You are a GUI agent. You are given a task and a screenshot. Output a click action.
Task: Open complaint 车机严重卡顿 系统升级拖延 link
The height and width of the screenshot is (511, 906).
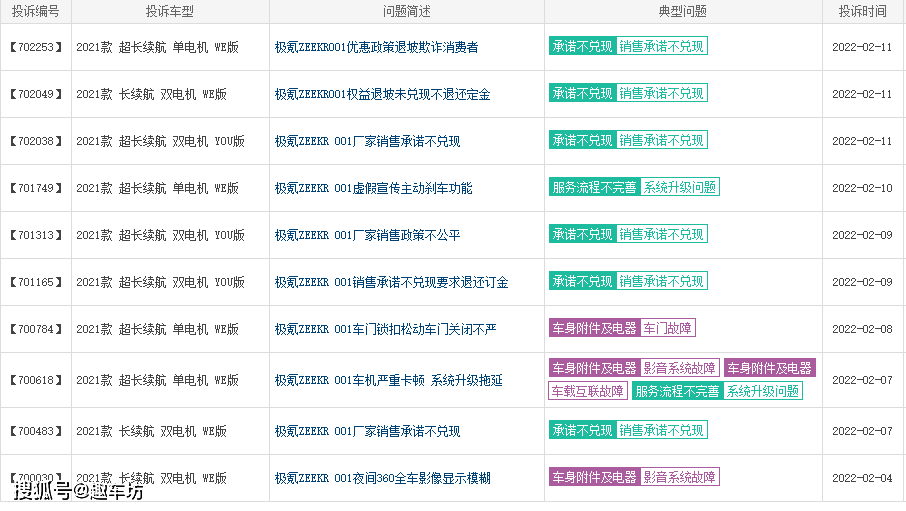click(388, 380)
